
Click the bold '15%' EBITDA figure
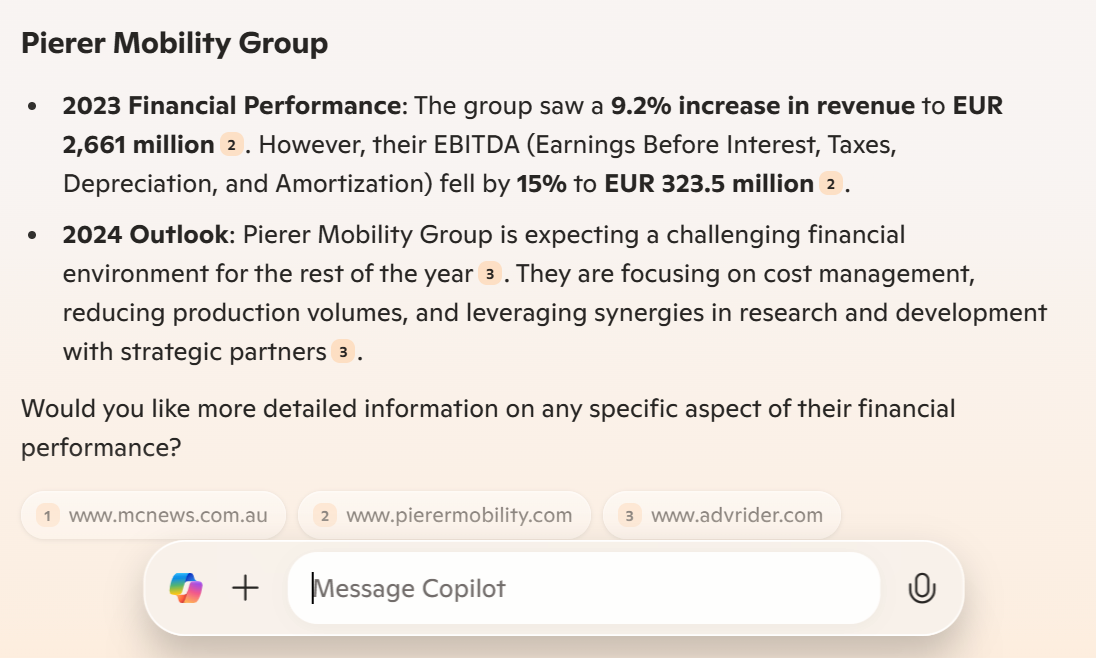click(x=542, y=184)
